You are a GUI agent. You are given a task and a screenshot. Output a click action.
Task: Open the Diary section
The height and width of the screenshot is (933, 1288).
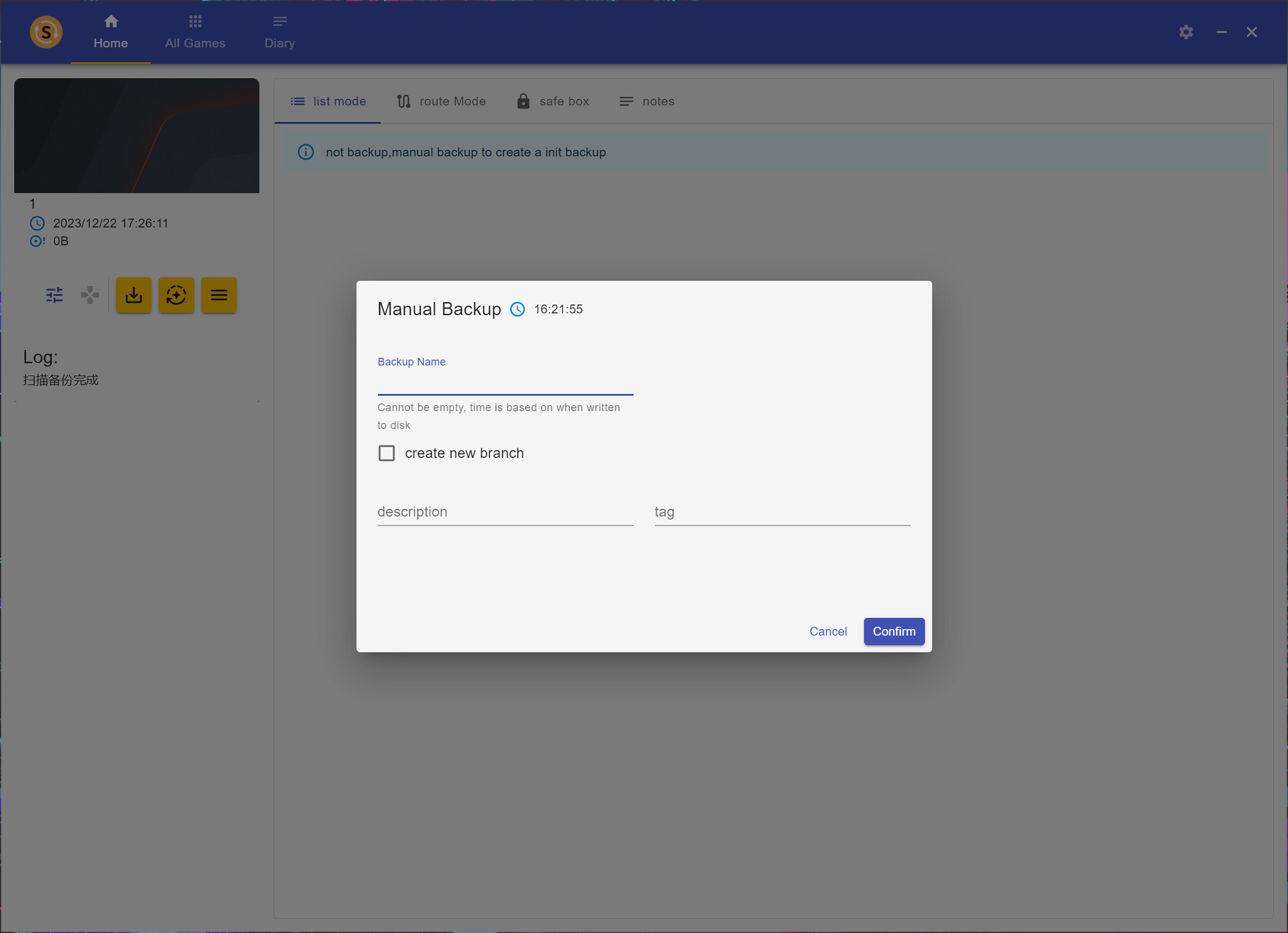tap(279, 33)
